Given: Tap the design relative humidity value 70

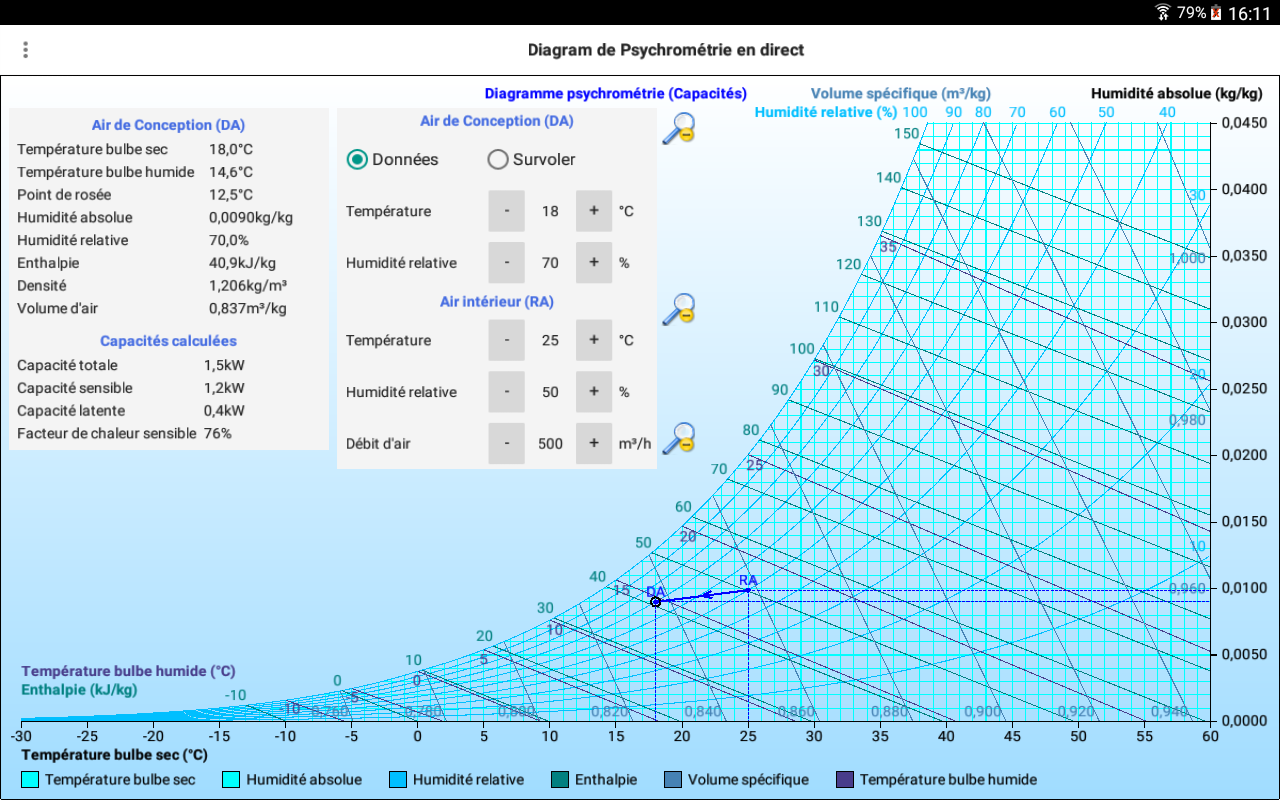Looking at the screenshot, I should coord(550,263).
